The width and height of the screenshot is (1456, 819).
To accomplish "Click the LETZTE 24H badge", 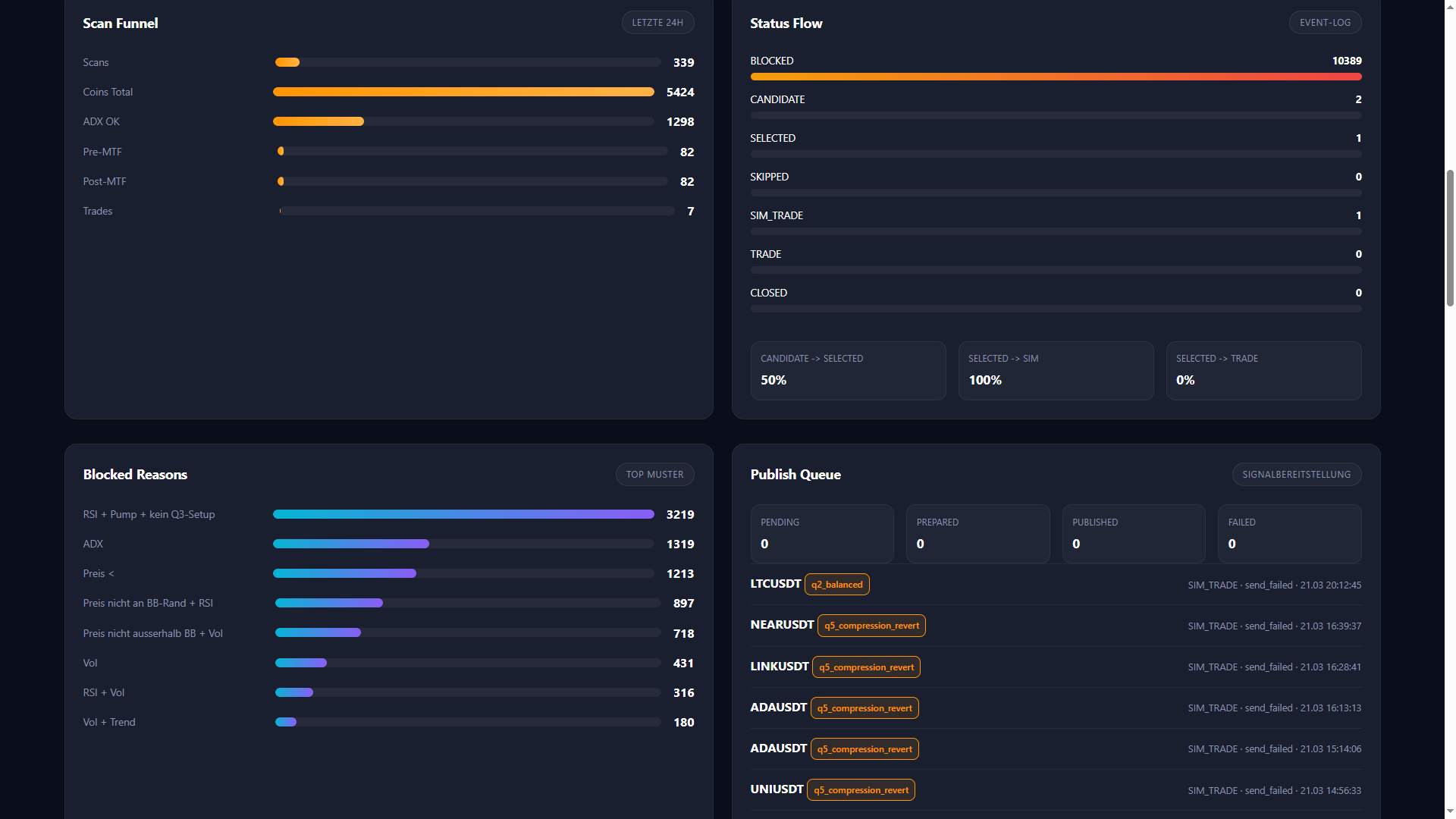I will click(x=657, y=23).
